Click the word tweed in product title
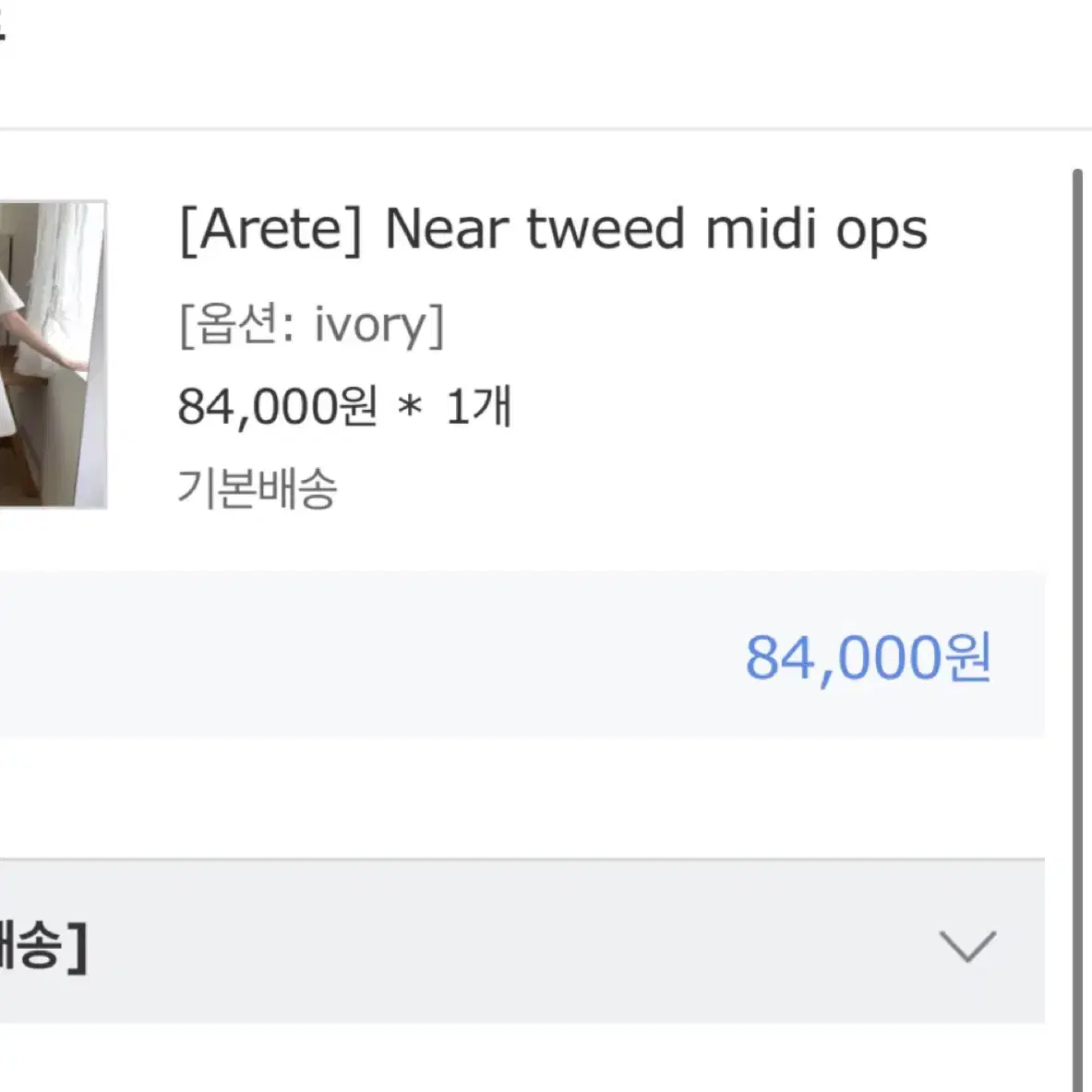The image size is (1092, 1092). (x=606, y=229)
